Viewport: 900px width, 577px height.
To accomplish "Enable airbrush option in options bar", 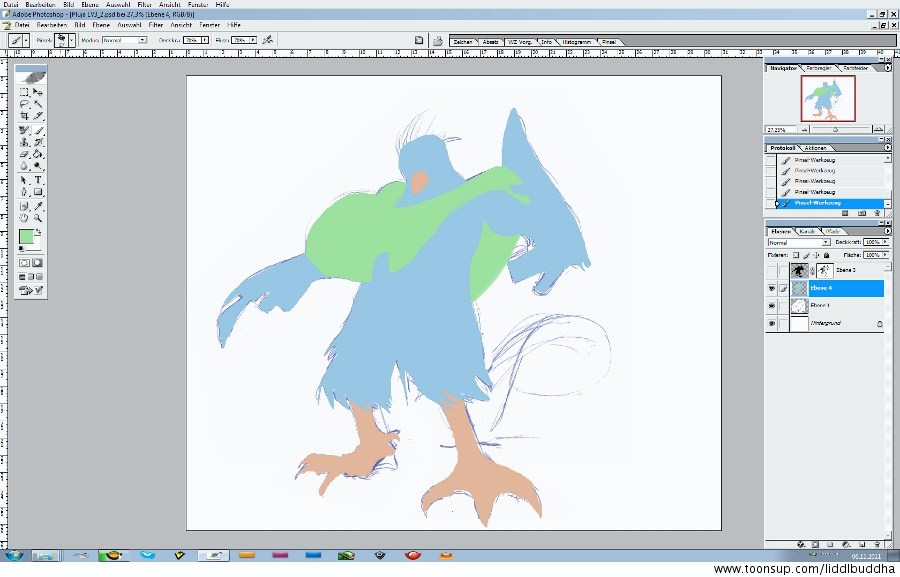I will click(x=267, y=40).
